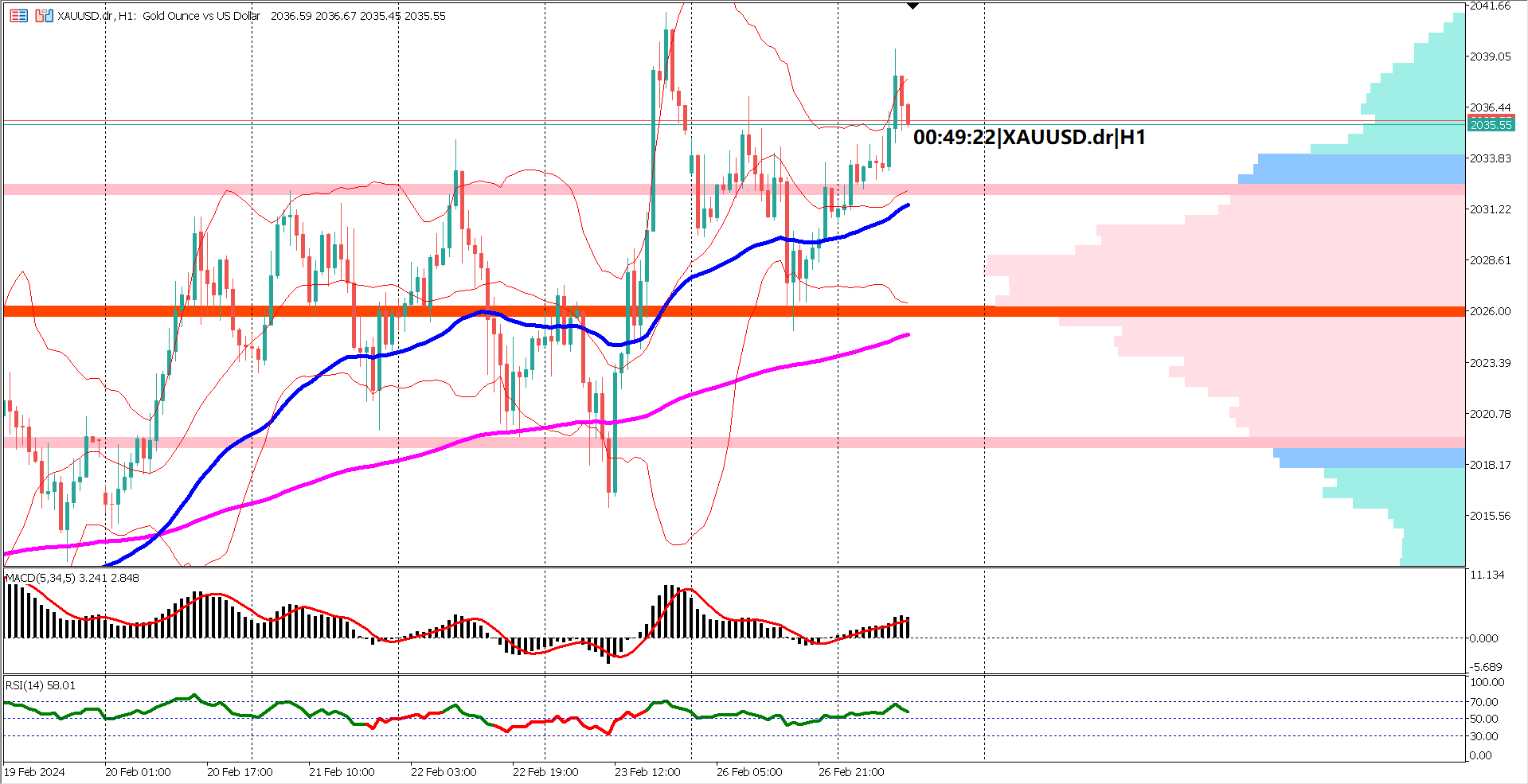Click the countdown label 00:49:22|XAUUSD.dr|H1
The height and width of the screenshot is (784, 1528).
[1031, 136]
